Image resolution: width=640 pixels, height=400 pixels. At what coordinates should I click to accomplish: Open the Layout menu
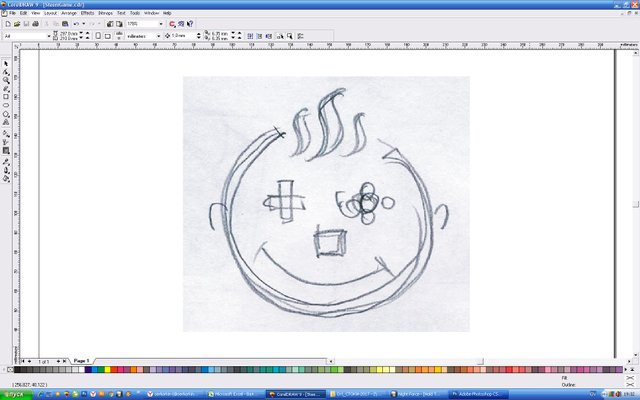(51, 13)
